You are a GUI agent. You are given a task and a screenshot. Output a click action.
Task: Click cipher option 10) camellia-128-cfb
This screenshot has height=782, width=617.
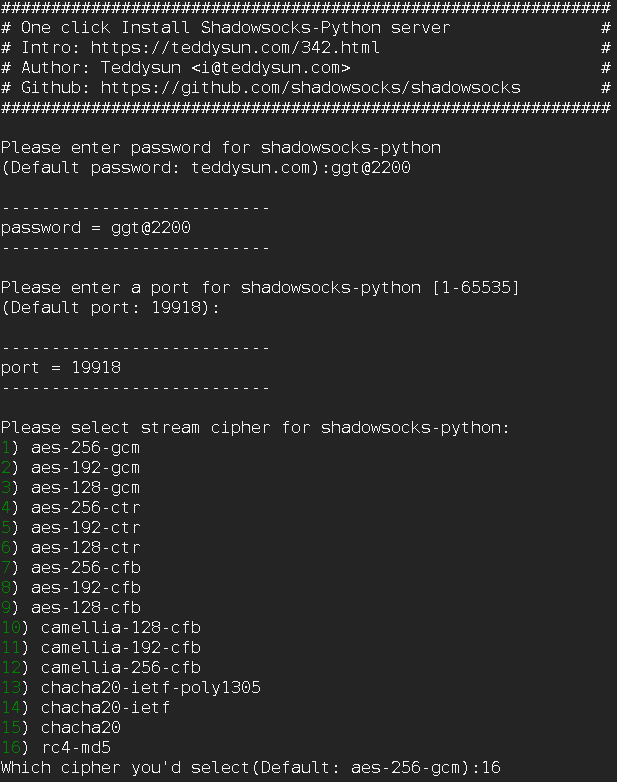[x=101, y=627]
